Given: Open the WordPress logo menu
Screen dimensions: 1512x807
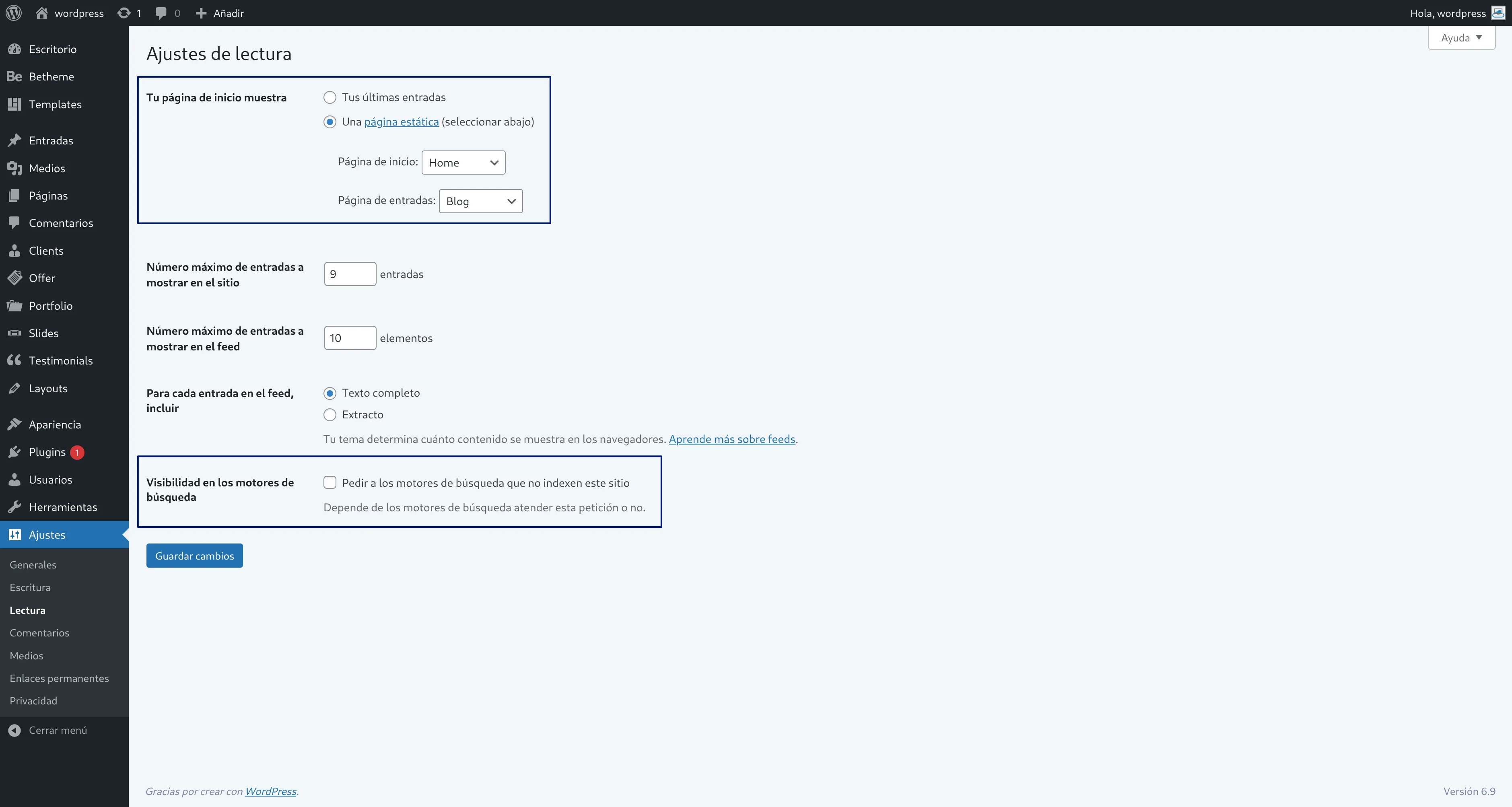Looking at the screenshot, I should 13,12.
